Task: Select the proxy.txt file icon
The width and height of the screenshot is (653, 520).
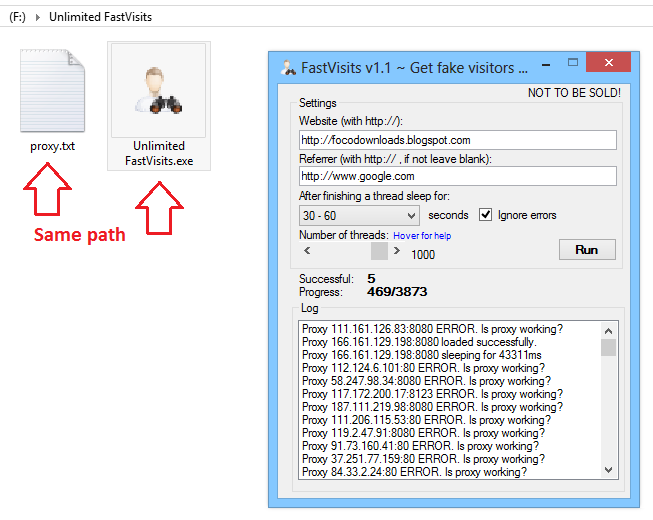Action: click(x=52, y=90)
